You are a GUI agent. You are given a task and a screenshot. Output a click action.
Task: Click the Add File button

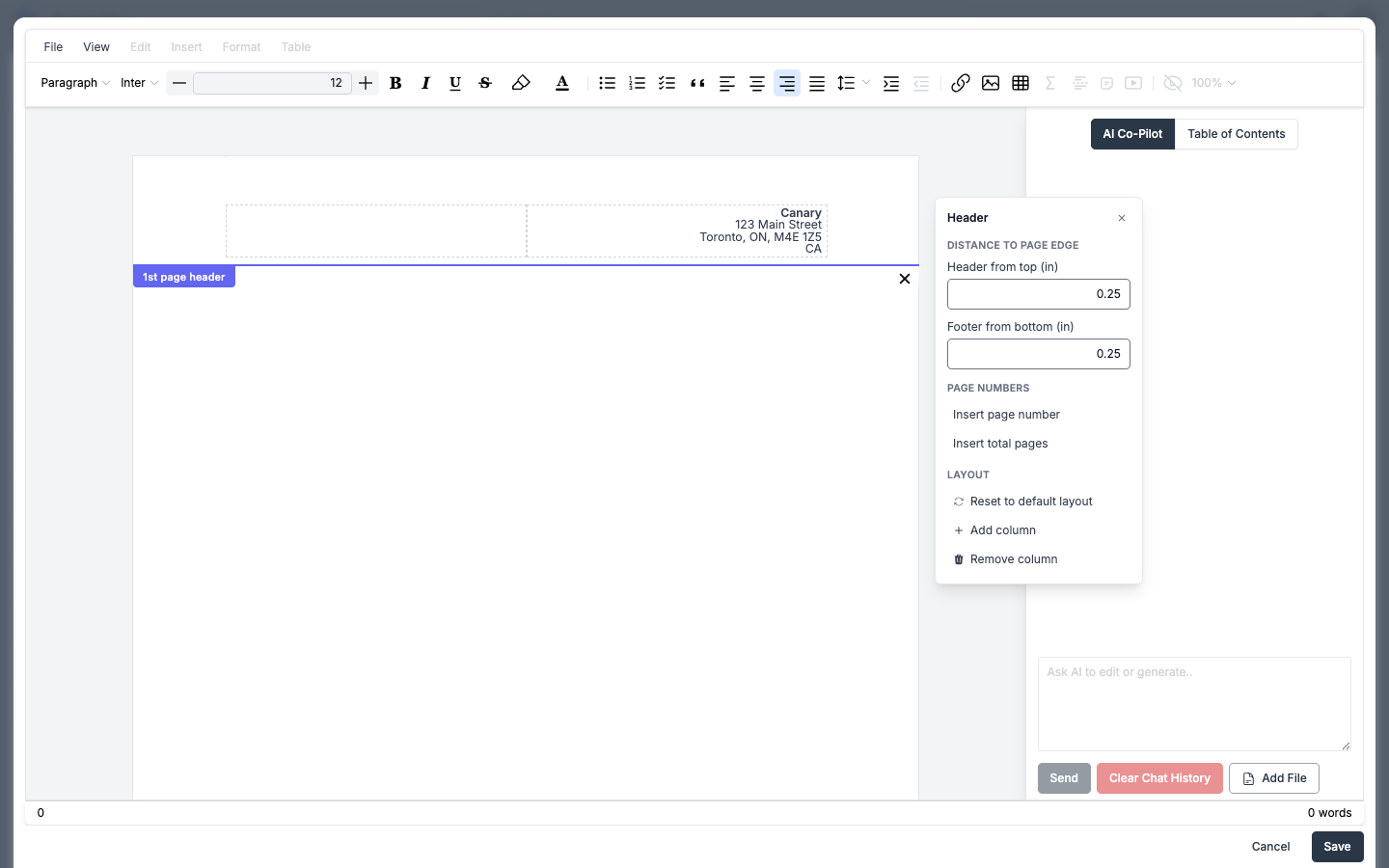[1274, 778]
